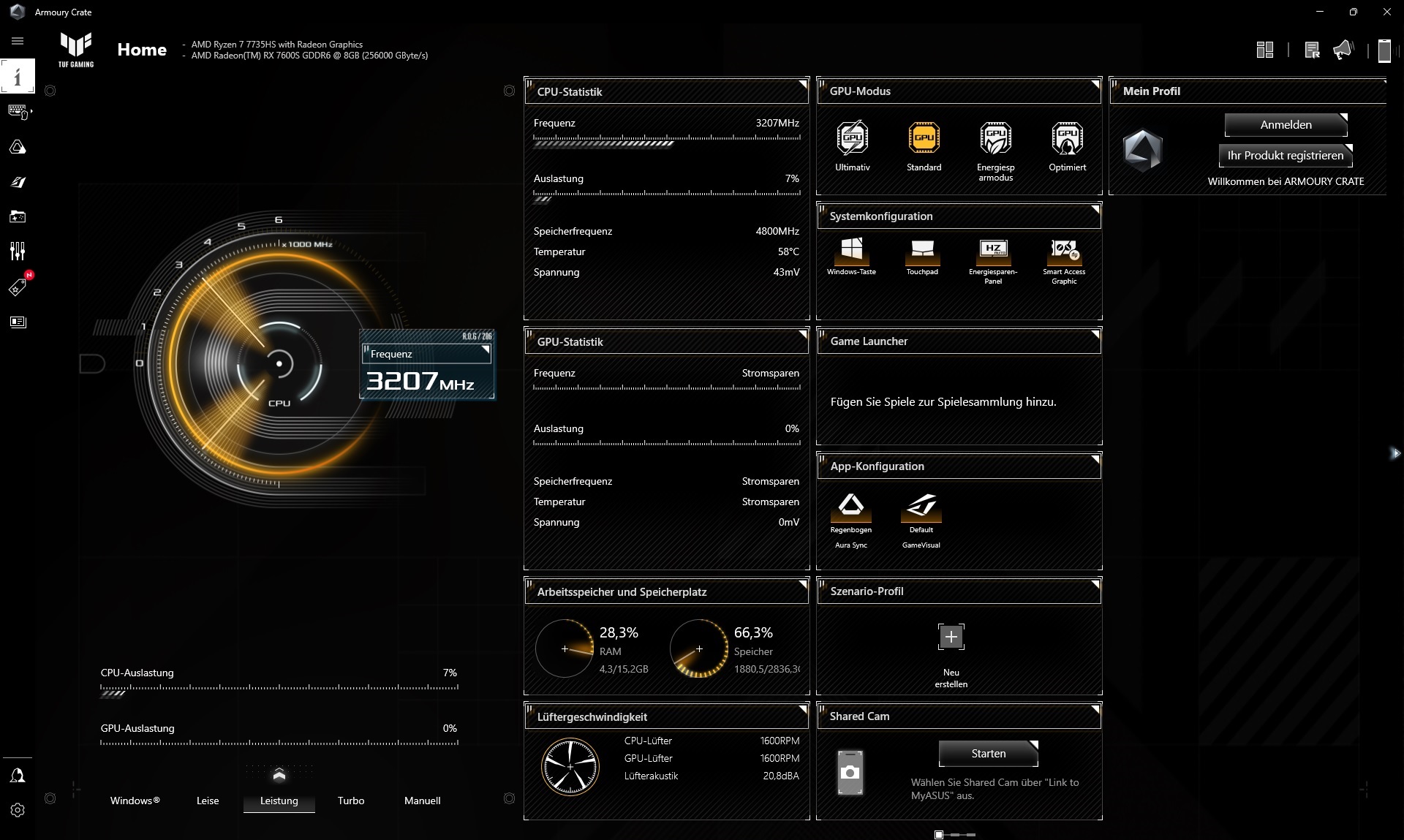Toggle Smart Access Graphic option
The width and height of the screenshot is (1404, 840).
click(1064, 251)
